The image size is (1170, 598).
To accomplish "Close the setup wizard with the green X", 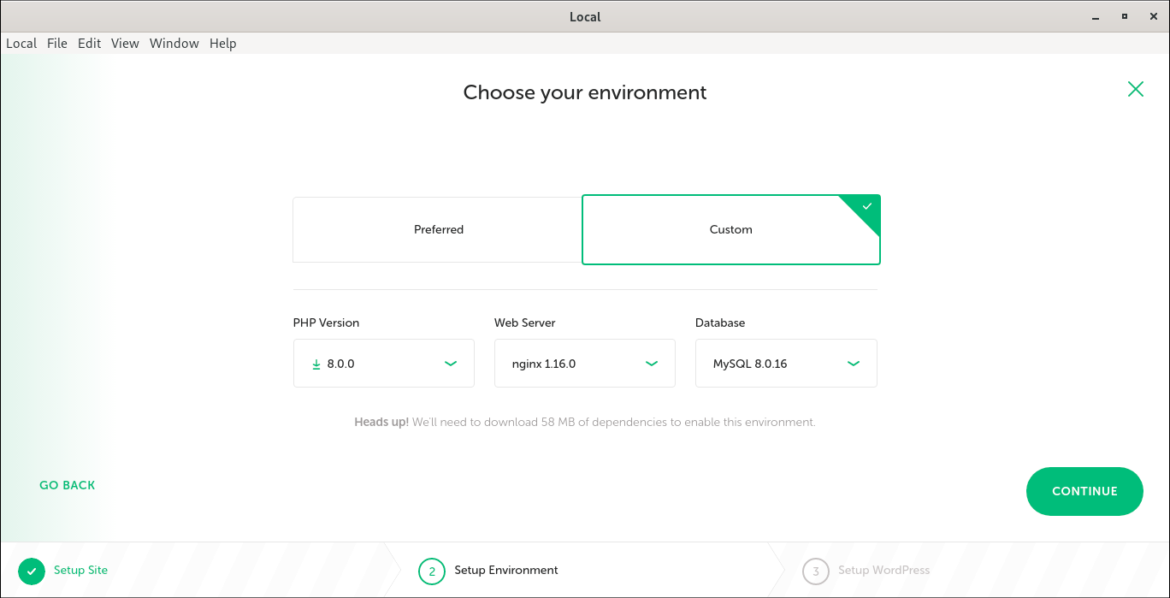I will 1135,90.
